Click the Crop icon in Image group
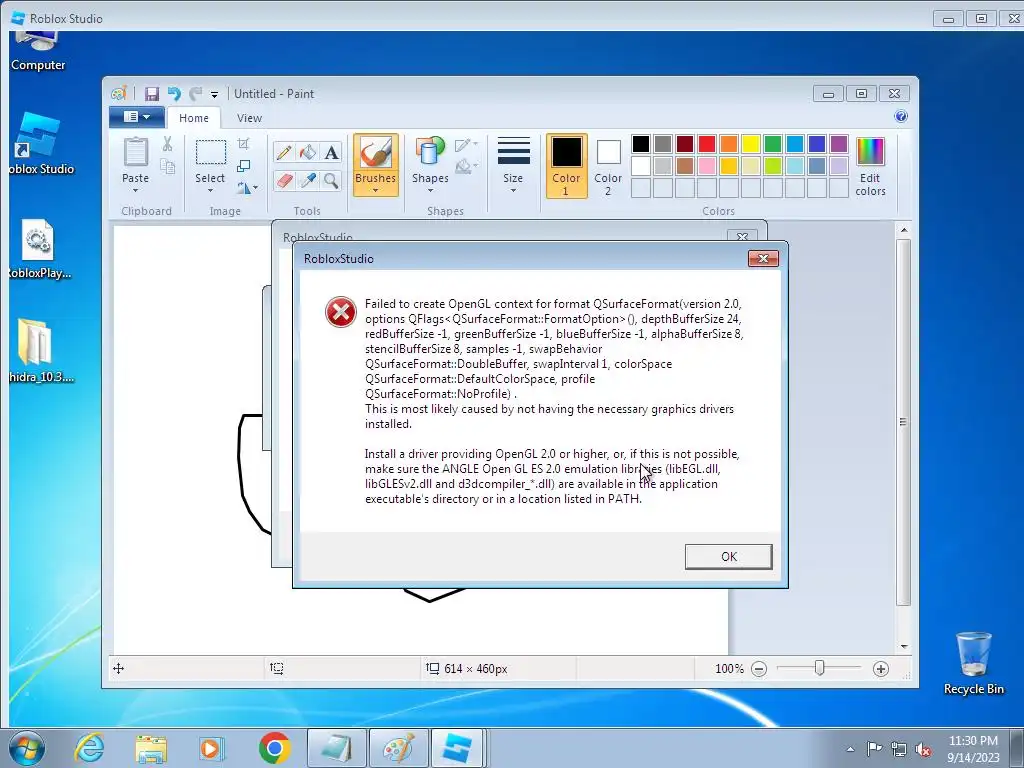Image resolution: width=1024 pixels, height=768 pixels. pyautogui.click(x=244, y=144)
